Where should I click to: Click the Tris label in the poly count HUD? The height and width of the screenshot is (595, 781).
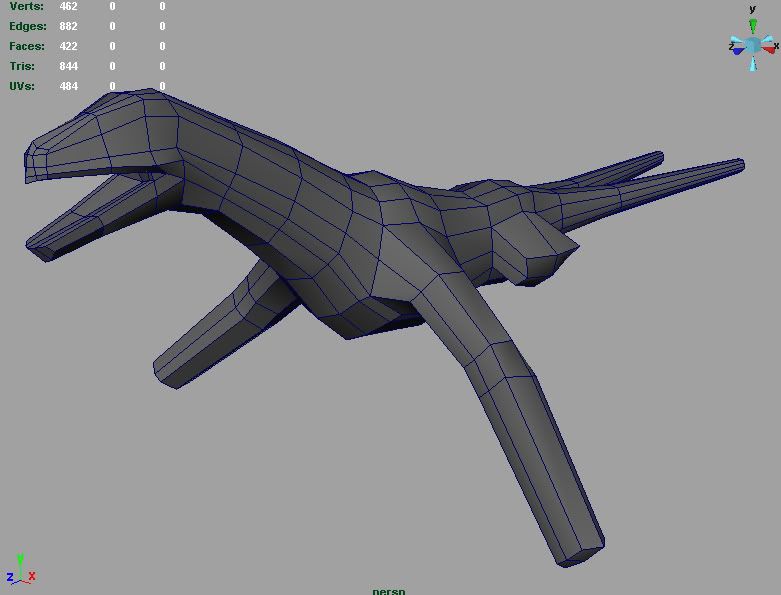click(x=22, y=66)
